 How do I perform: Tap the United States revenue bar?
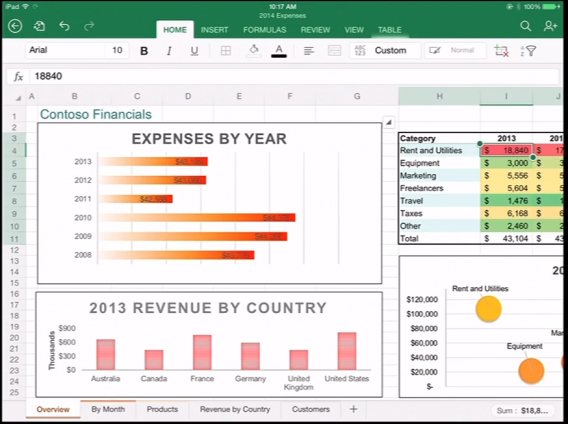pyautogui.click(x=347, y=351)
